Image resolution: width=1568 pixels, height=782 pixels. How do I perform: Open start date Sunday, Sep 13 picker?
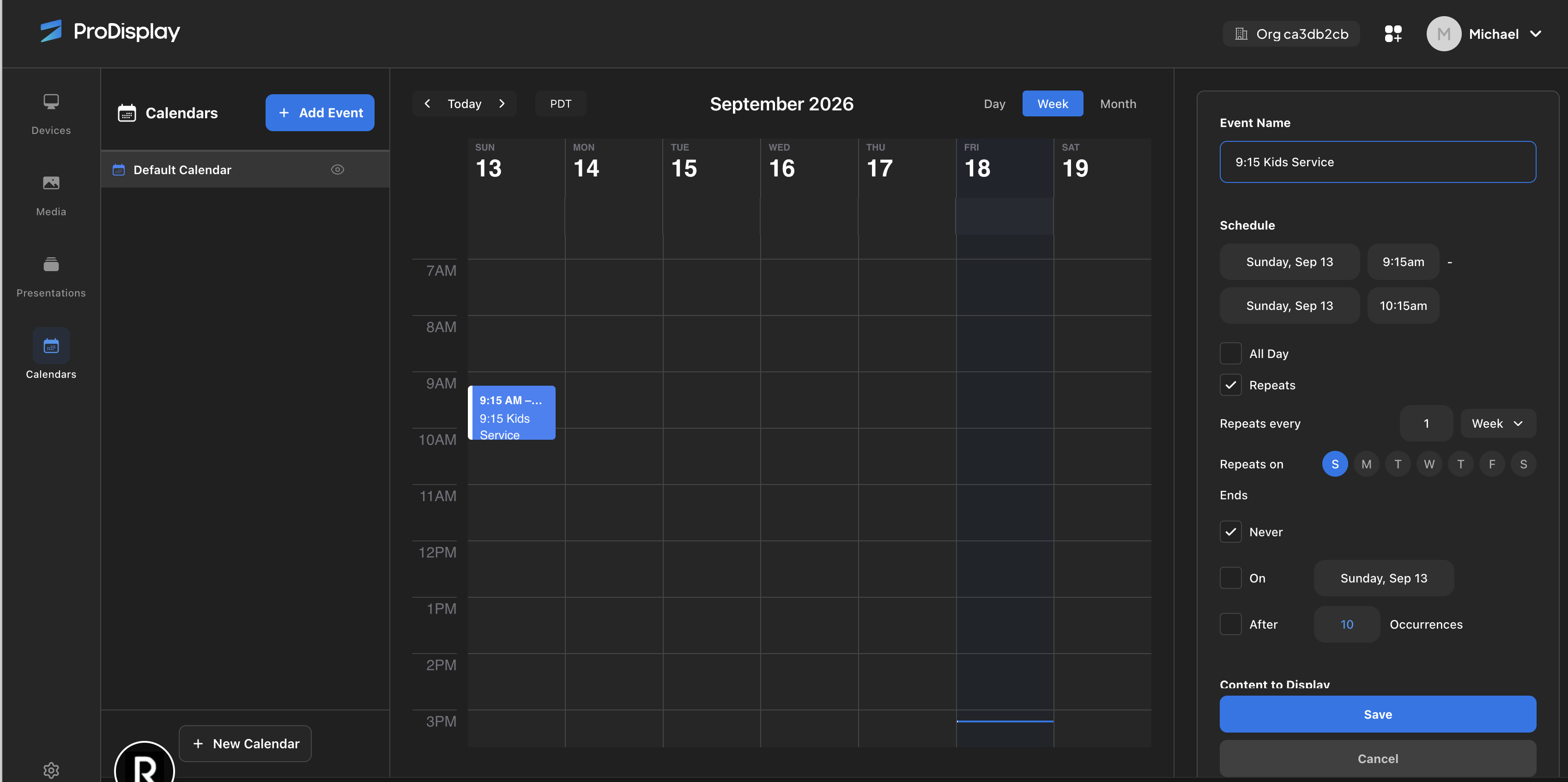coord(1289,262)
